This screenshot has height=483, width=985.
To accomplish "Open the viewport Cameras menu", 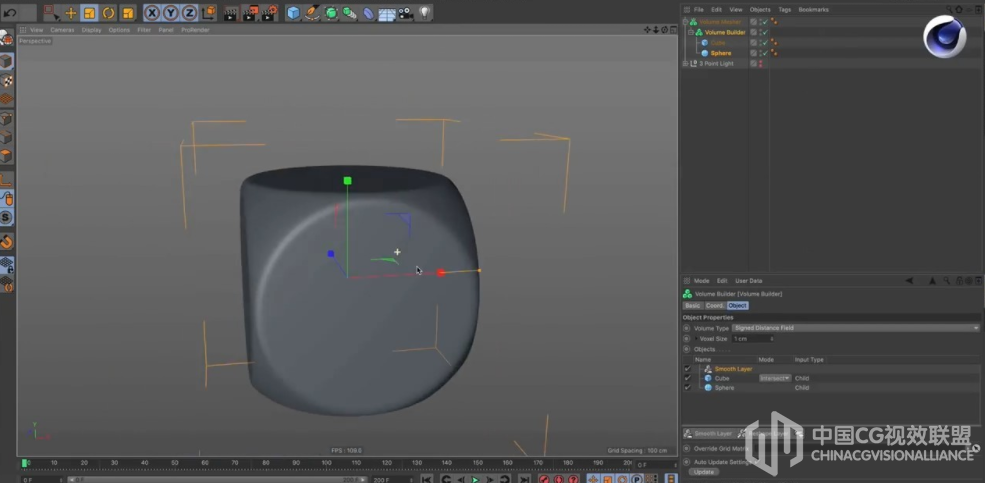I will 62,30.
